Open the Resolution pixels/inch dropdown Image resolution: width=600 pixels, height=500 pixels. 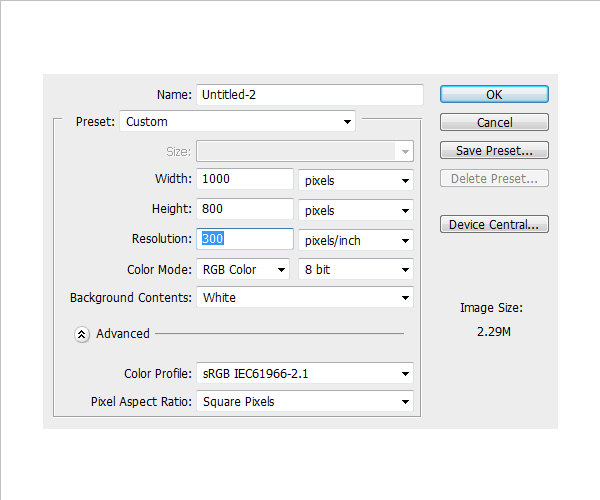pos(356,240)
